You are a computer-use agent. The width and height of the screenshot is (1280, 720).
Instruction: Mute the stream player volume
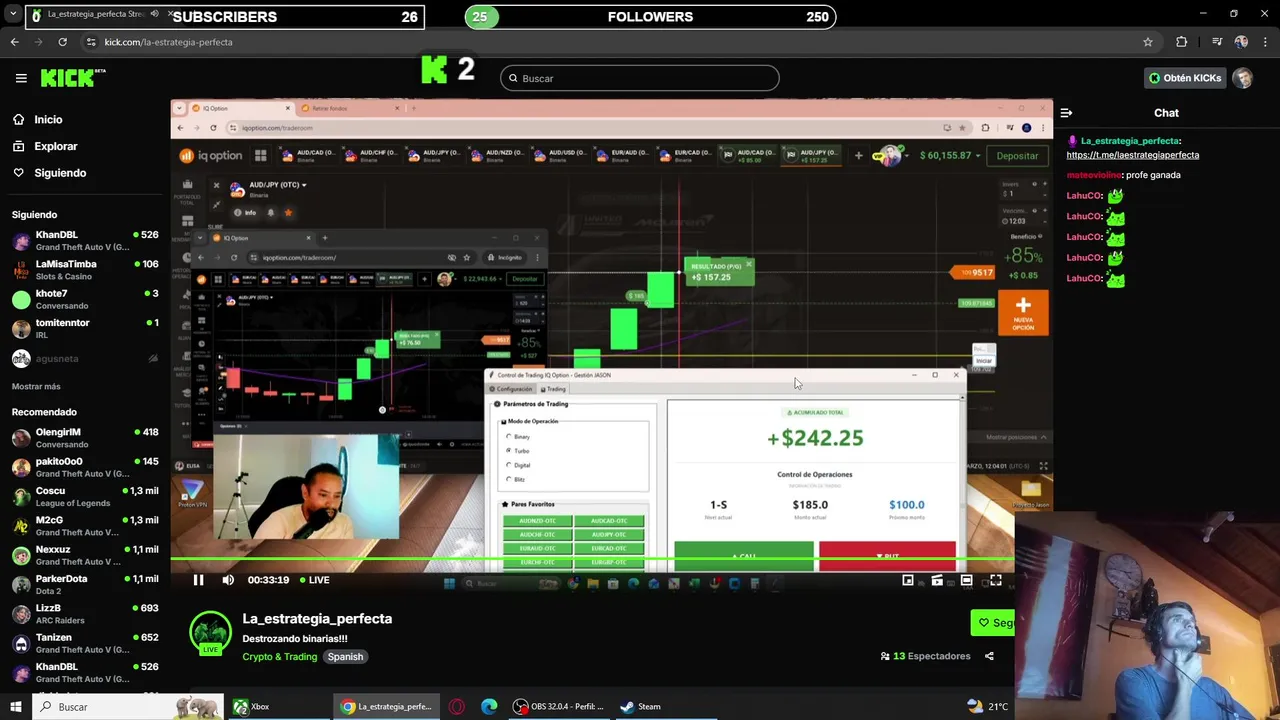click(x=228, y=580)
